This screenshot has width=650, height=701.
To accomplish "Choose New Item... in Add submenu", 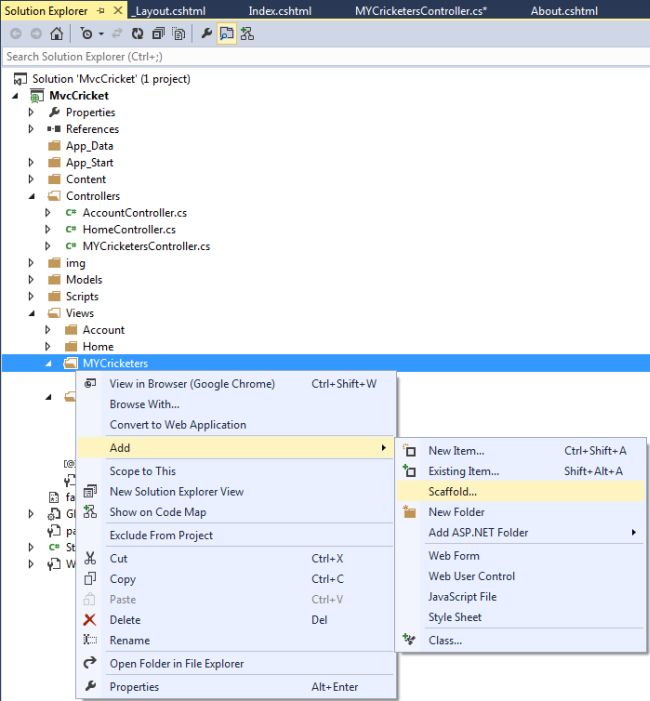I will point(521,451).
